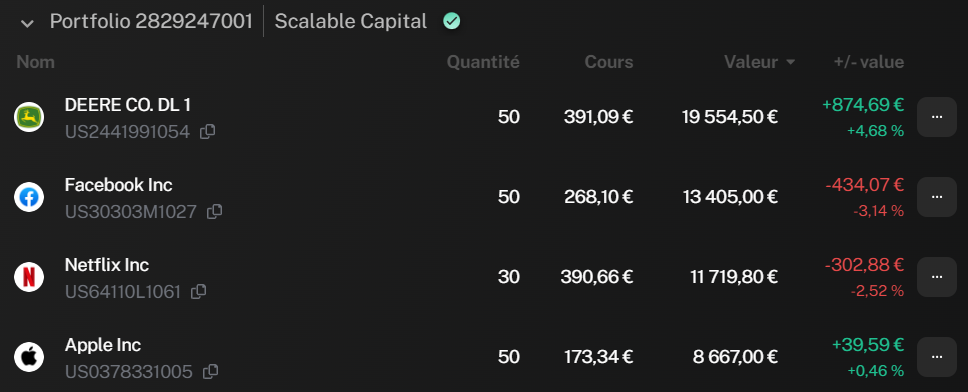Sort by the +/- value column header
968x392 pixels.
tap(869, 62)
